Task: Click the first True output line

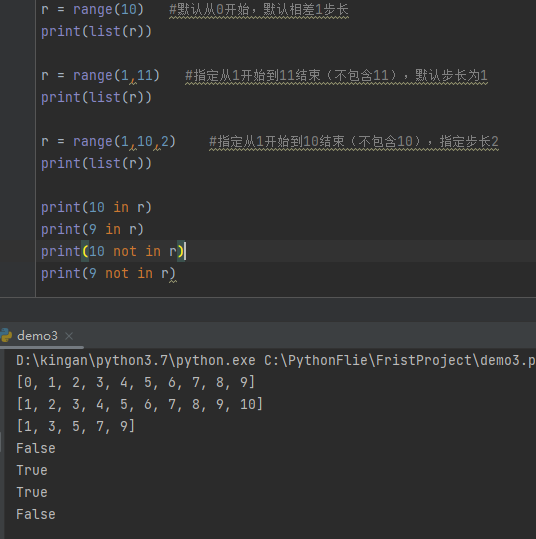Action: (32, 470)
